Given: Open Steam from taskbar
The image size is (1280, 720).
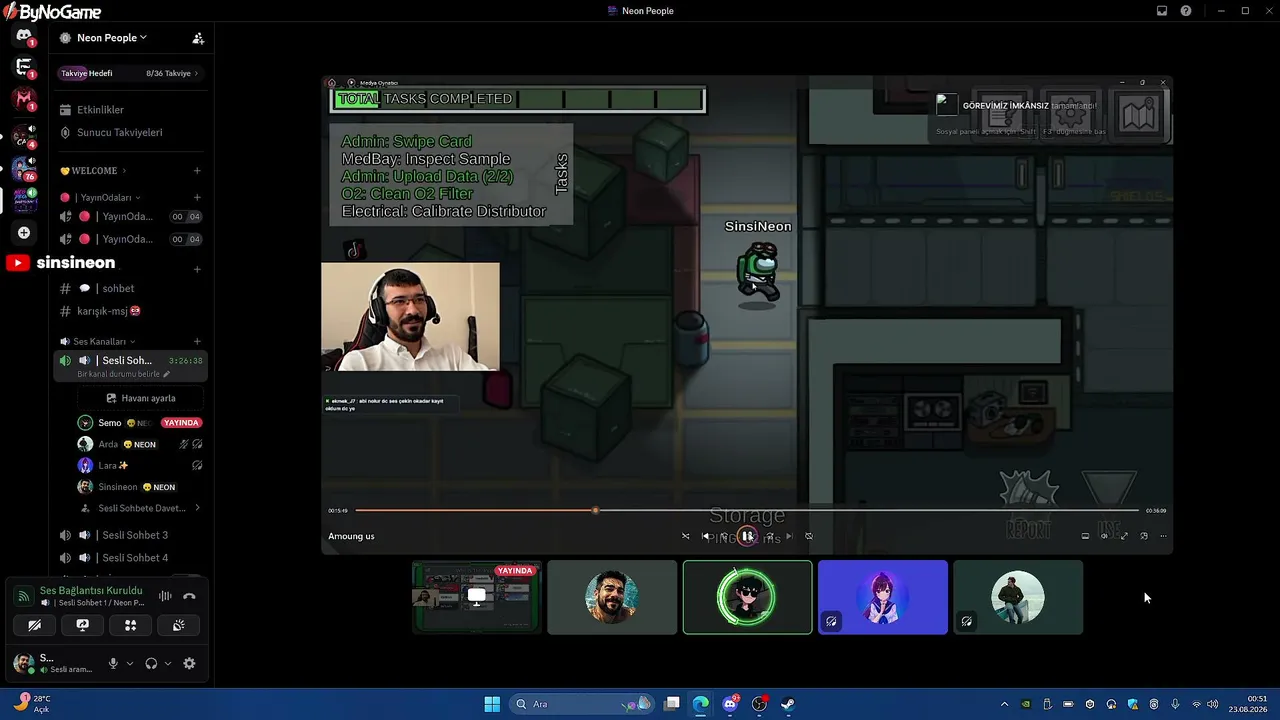Looking at the screenshot, I should point(788,704).
